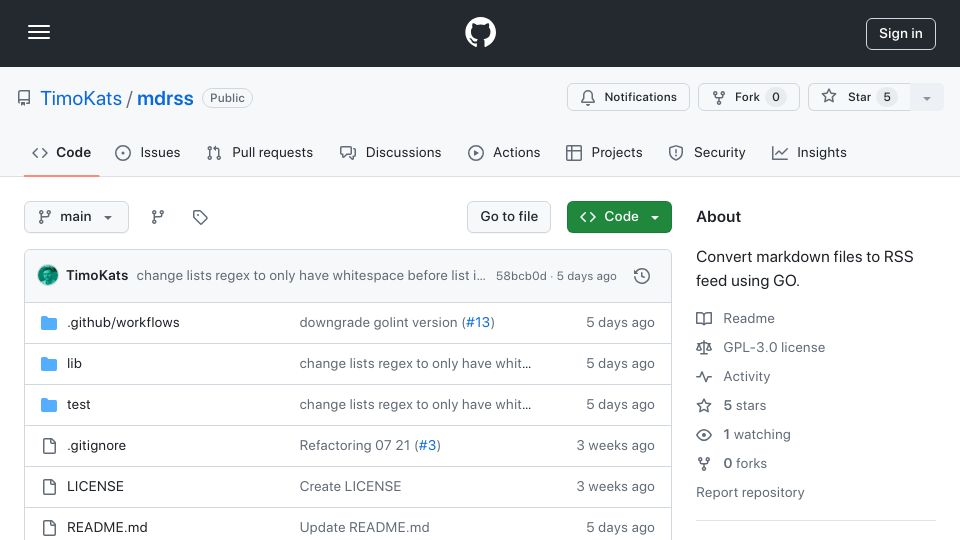Open commit hash 58bcb0d
960x540 pixels.
point(521,276)
